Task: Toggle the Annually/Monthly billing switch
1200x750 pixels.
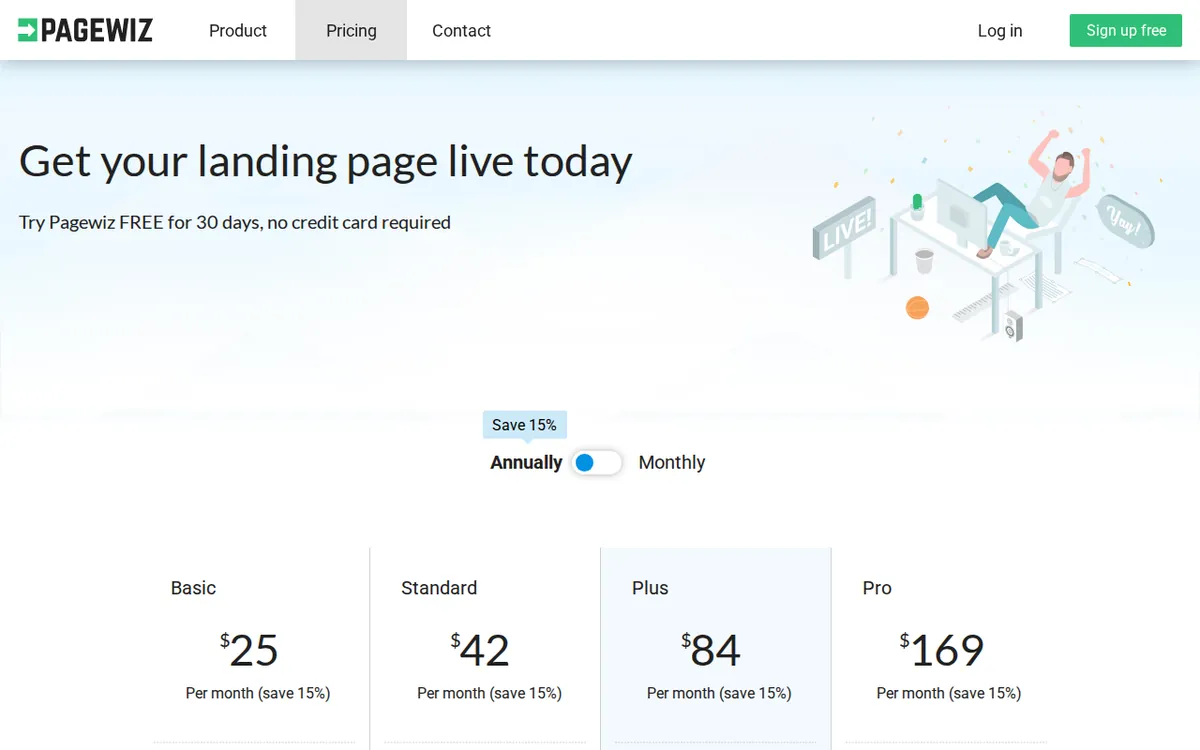Action: point(597,463)
